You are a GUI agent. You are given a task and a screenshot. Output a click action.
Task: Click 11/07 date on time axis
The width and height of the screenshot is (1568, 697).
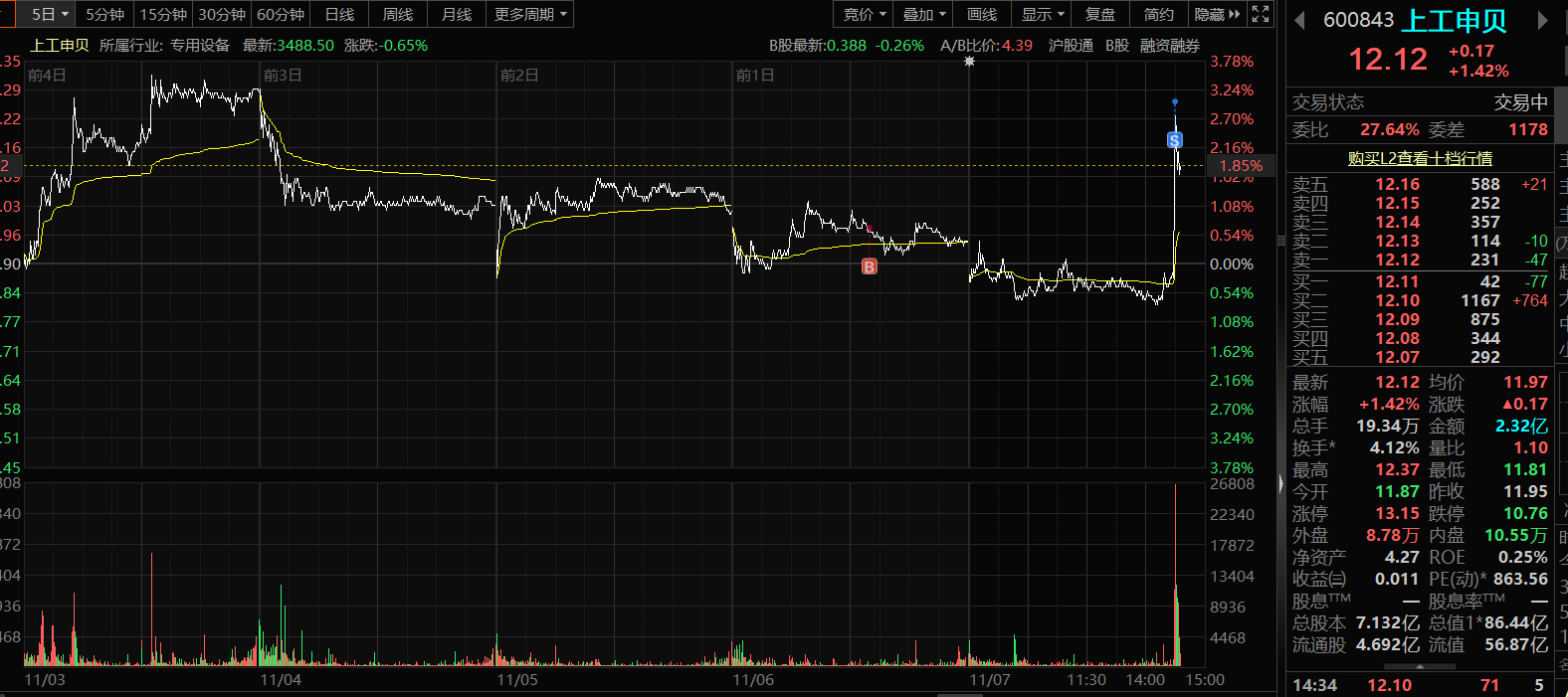(990, 680)
